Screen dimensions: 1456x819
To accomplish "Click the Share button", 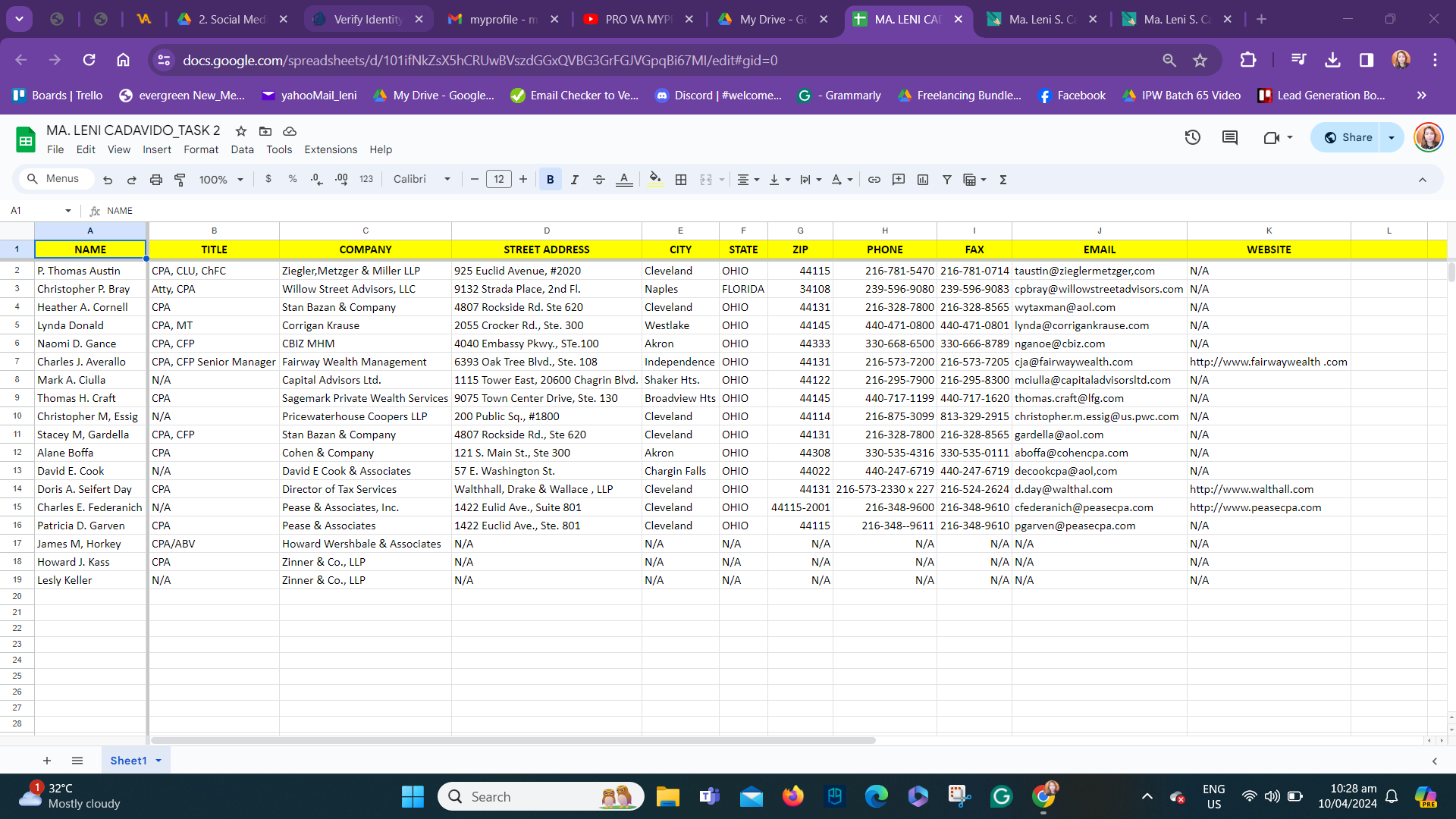I will coord(1348,137).
